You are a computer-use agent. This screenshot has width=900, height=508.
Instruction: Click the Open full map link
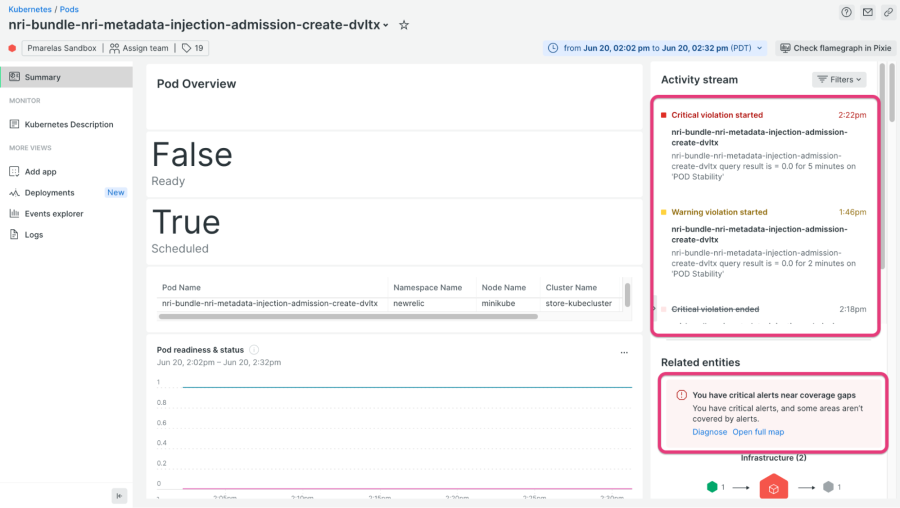pos(758,432)
